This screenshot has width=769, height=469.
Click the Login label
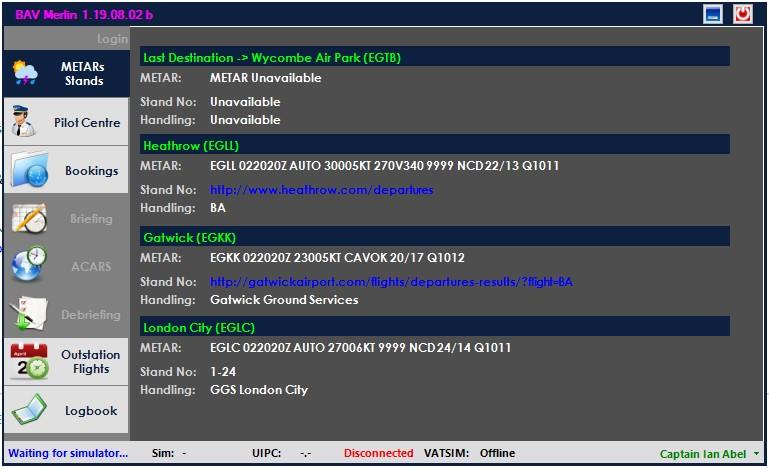coord(112,39)
